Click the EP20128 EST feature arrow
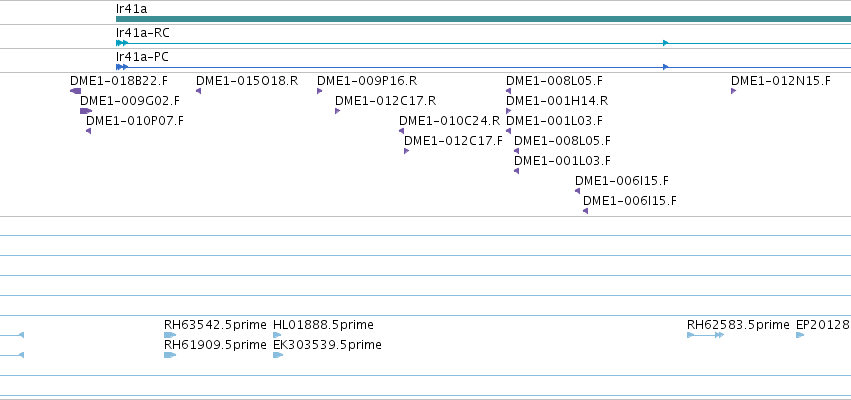 click(800, 335)
